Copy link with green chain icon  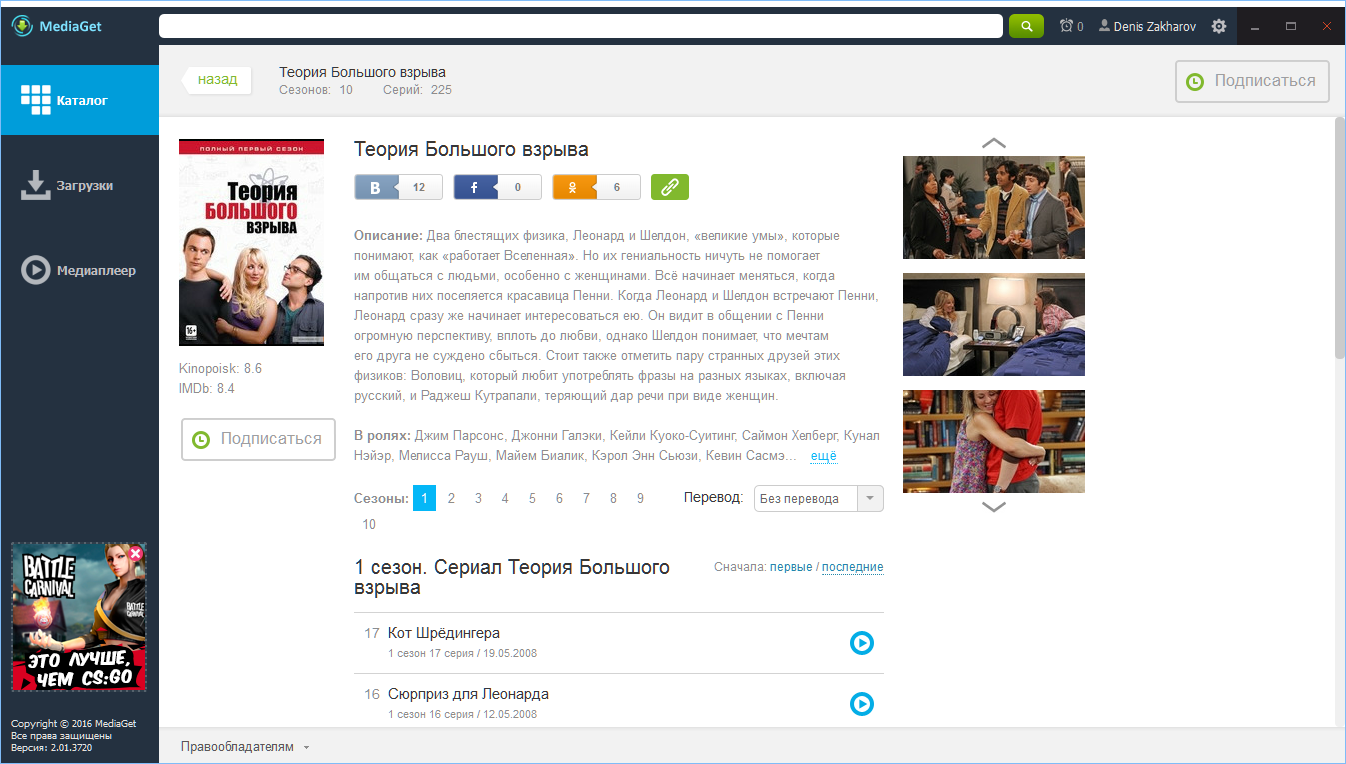670,187
